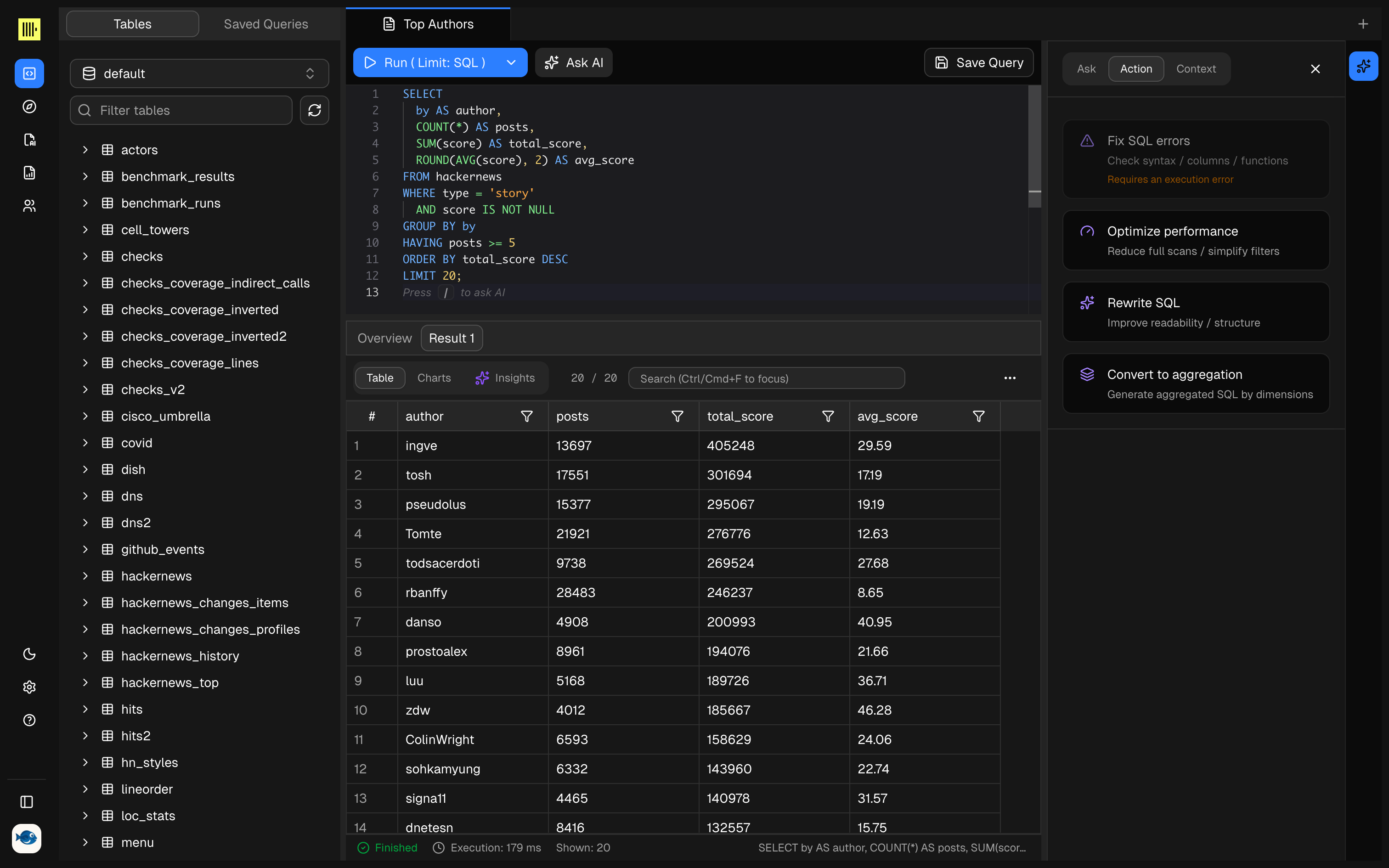Click the Filter tables input
1389x868 pixels.
point(181,110)
